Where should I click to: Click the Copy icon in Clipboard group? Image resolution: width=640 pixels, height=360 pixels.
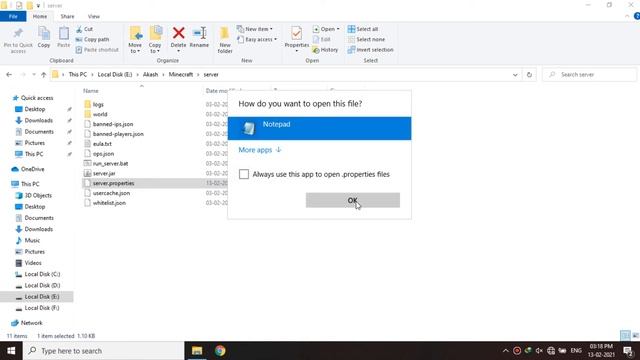[x=44, y=33]
